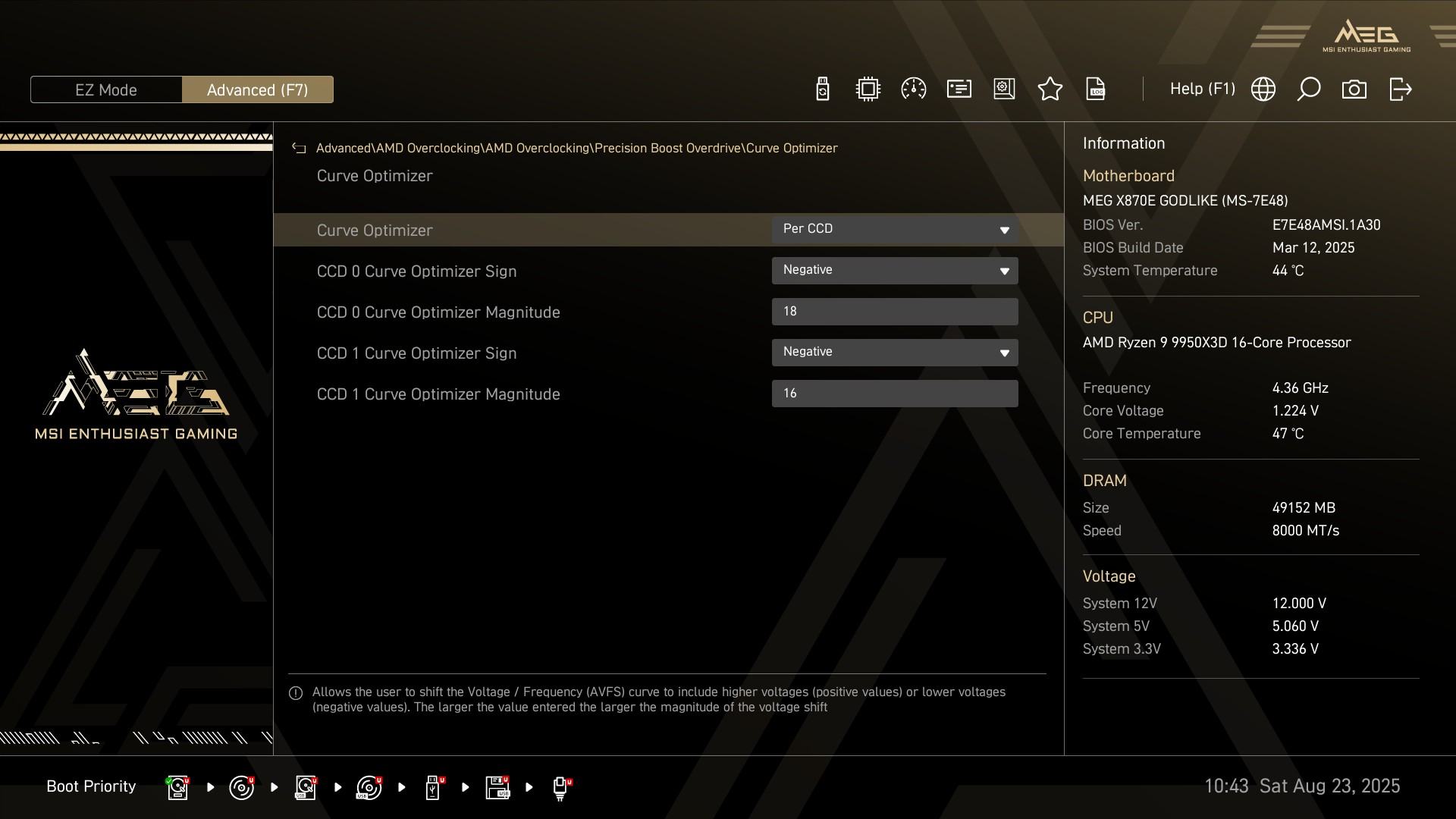Take a screenshot with camera icon
The image size is (1456, 819).
[x=1354, y=89]
